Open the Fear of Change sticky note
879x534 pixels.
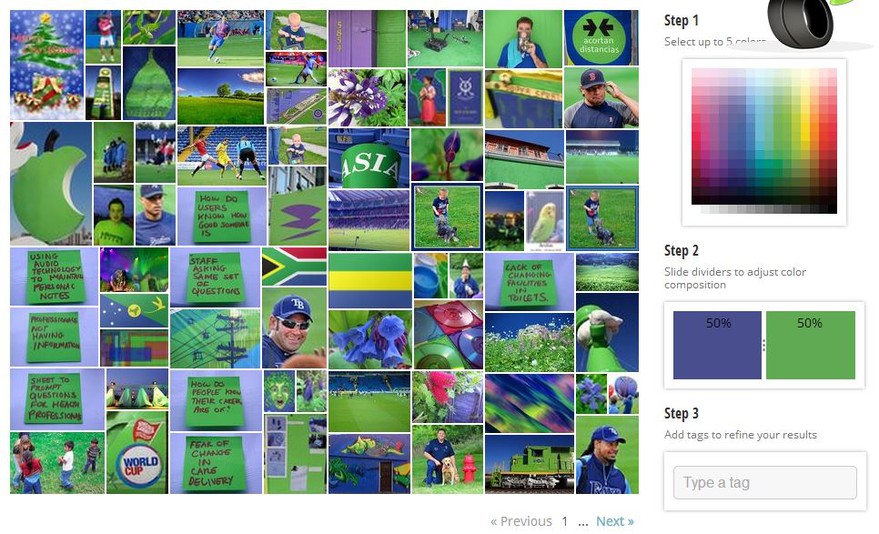pyautogui.click(x=216, y=463)
